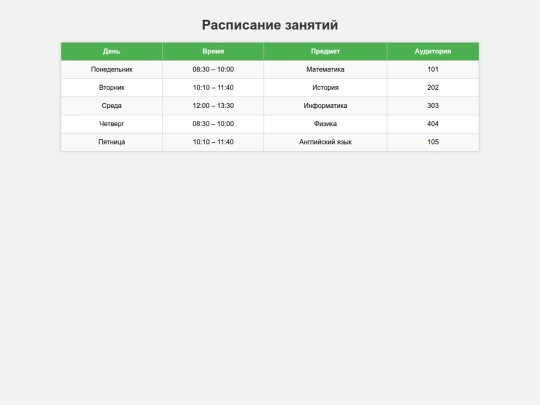Click room number "202"
The height and width of the screenshot is (405, 540).
[433, 87]
